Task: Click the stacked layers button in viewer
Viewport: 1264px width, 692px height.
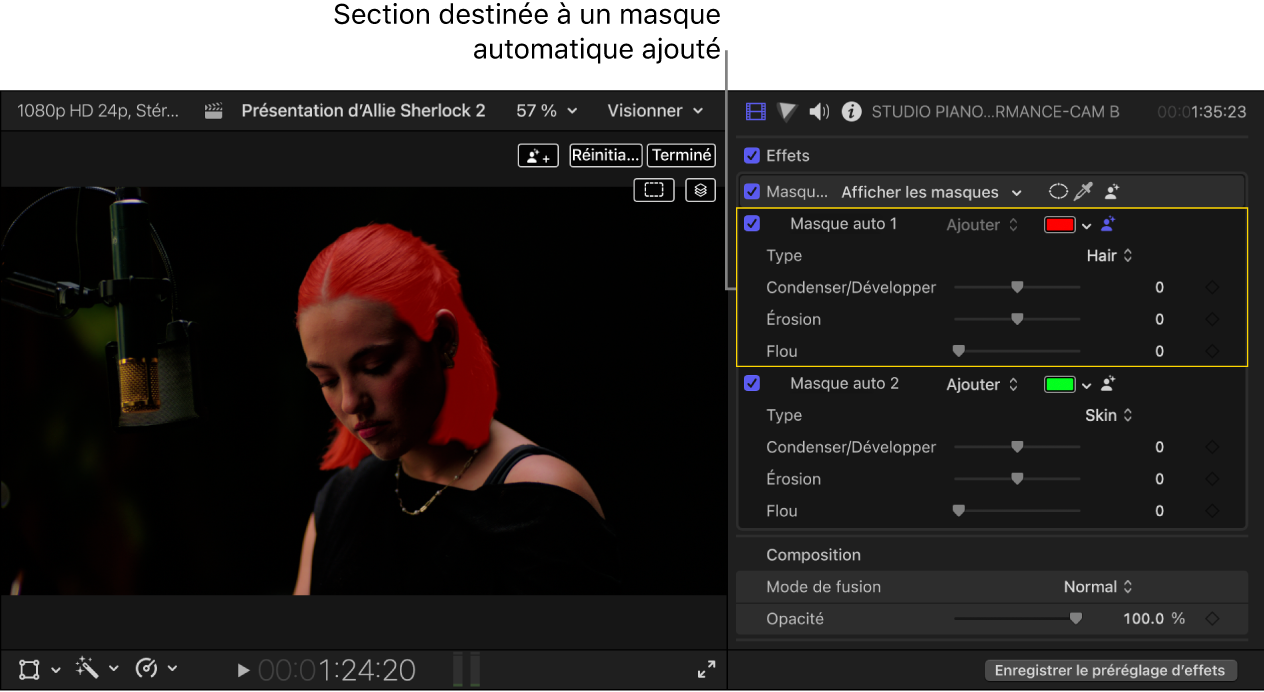Action: click(701, 189)
